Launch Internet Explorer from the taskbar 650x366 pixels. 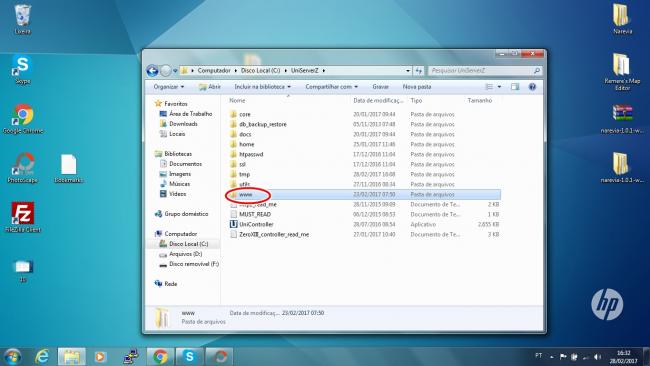tap(42, 356)
